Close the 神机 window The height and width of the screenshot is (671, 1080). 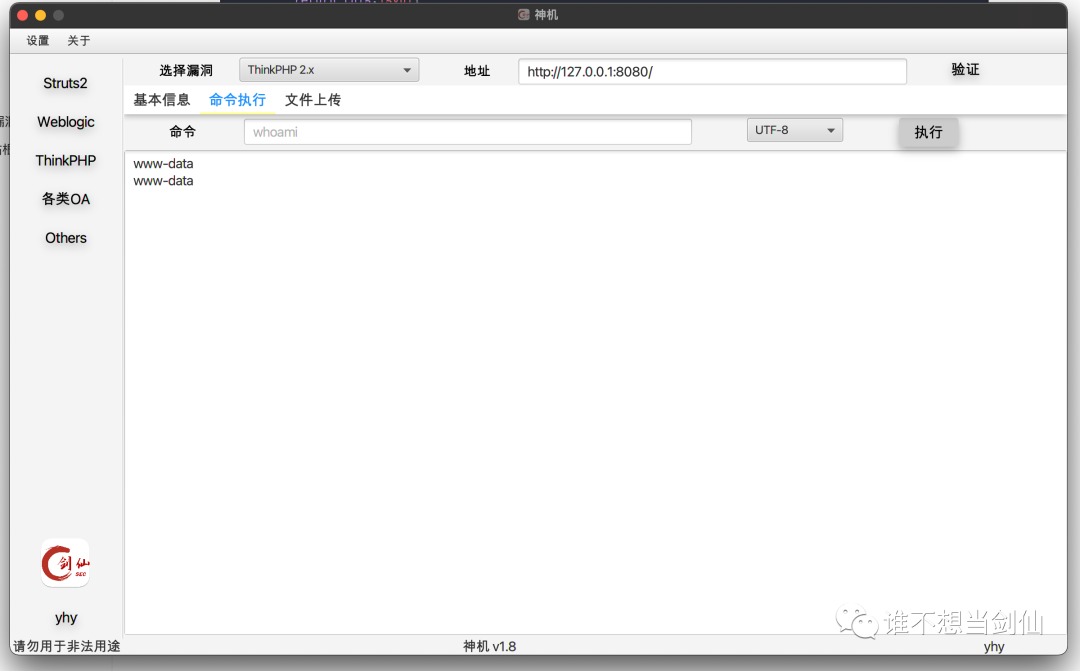click(x=22, y=15)
